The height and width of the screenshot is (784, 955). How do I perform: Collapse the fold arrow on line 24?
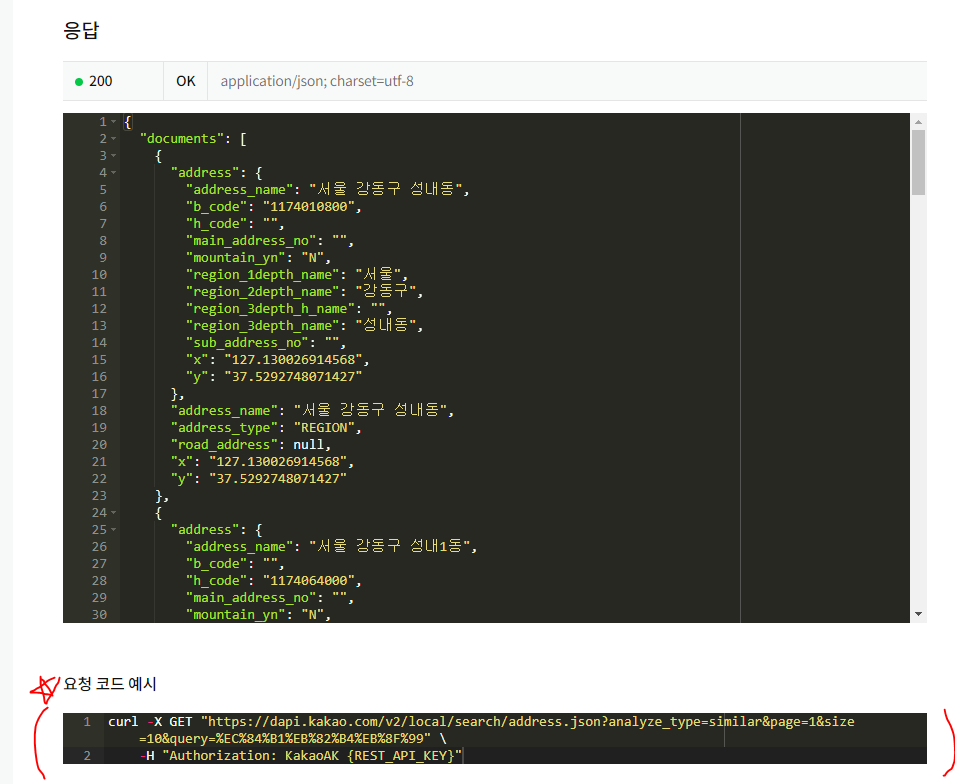[113, 513]
